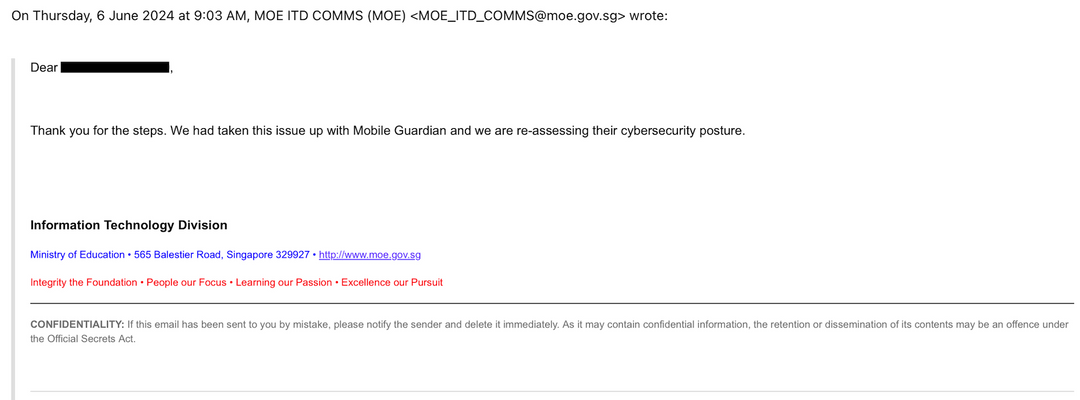Click the Dear greeting word

tap(44, 67)
